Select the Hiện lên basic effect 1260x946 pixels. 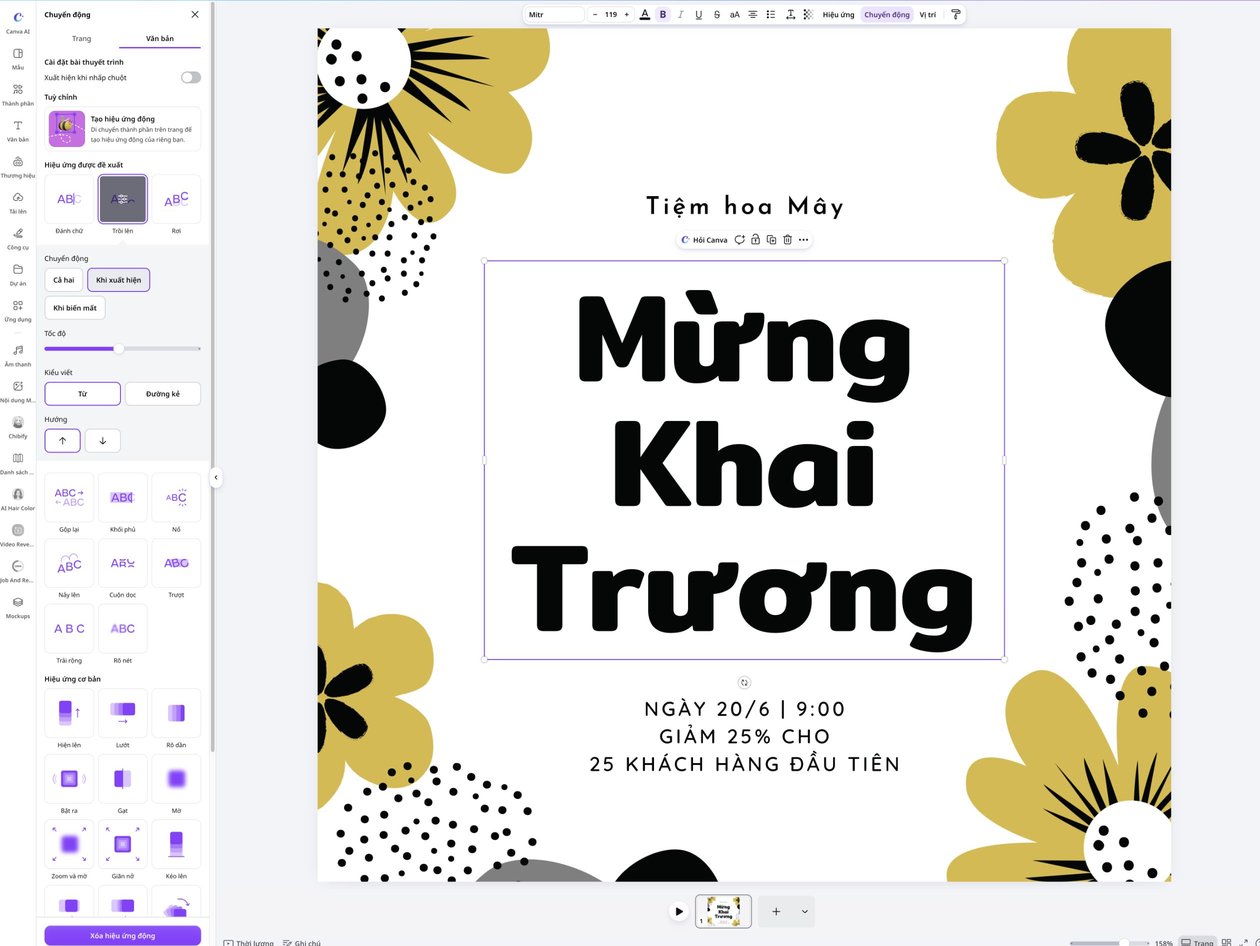click(69, 713)
